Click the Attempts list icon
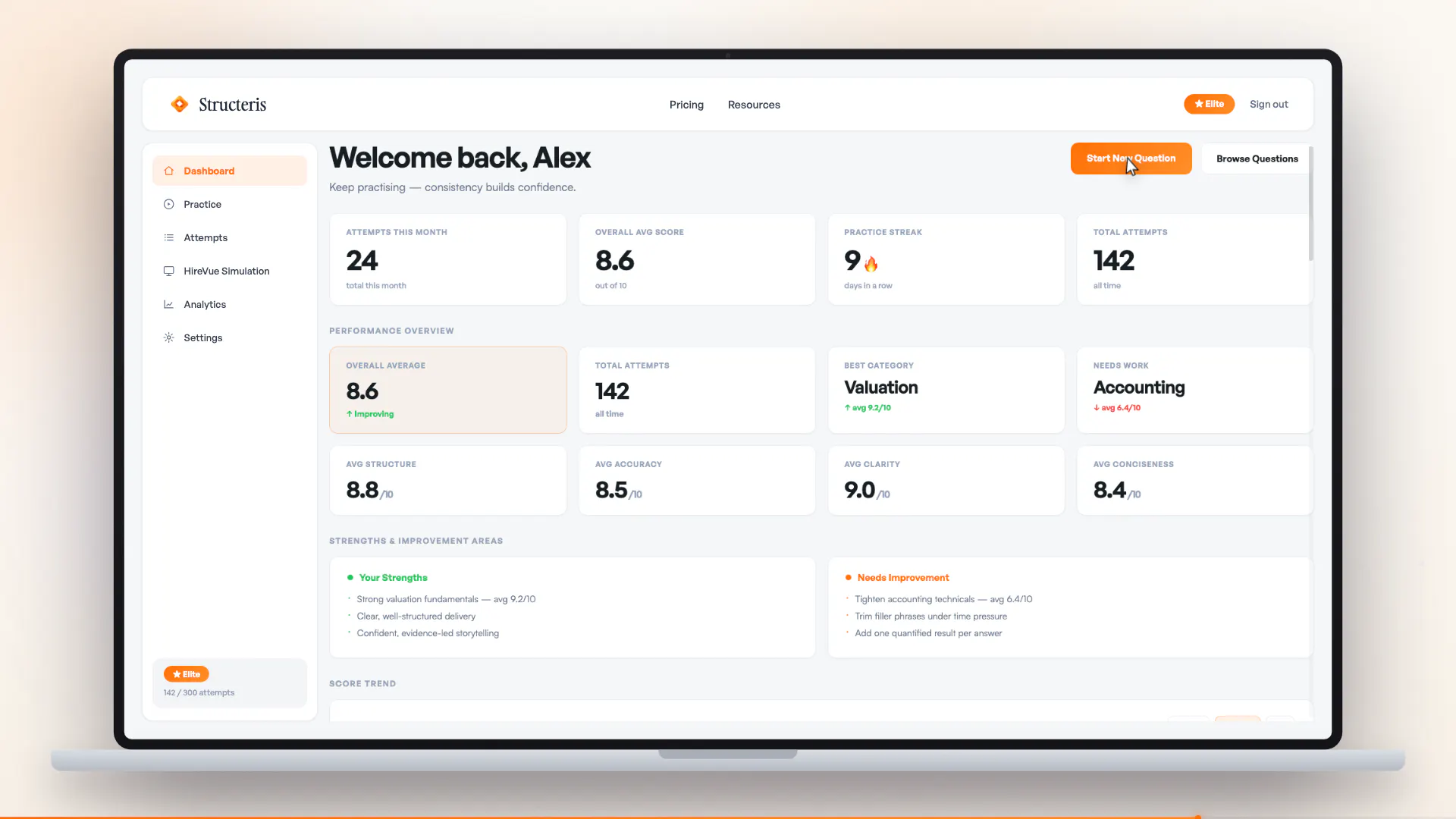Image resolution: width=1456 pixels, height=819 pixels. pyautogui.click(x=169, y=237)
